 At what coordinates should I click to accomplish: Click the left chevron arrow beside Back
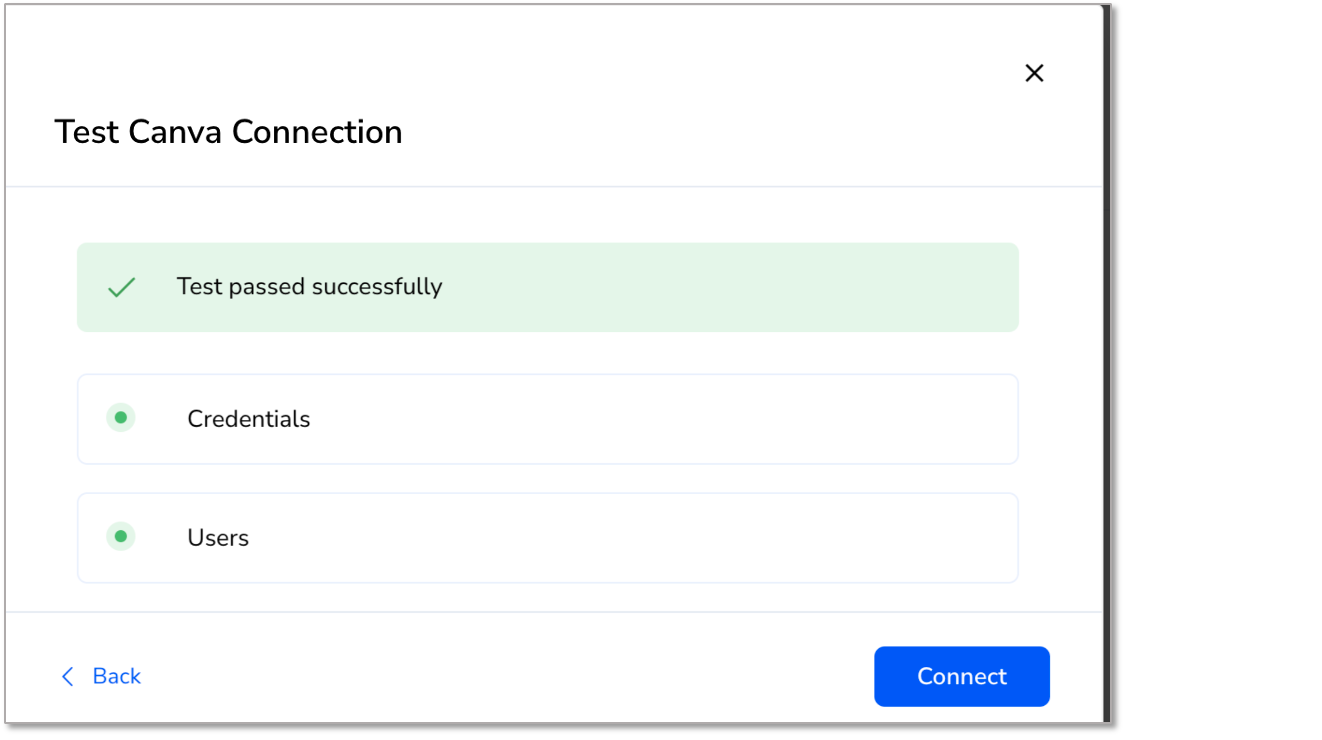coord(68,677)
